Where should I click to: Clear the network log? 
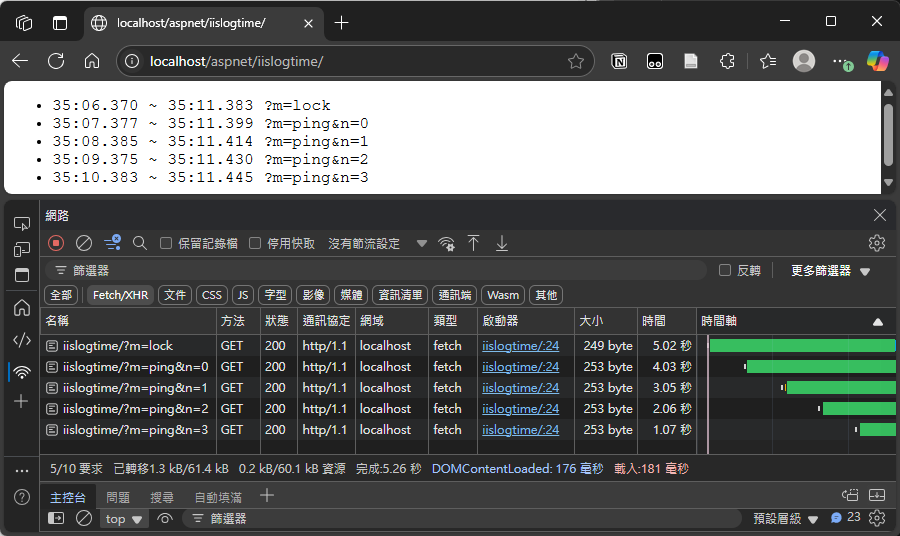coord(84,243)
